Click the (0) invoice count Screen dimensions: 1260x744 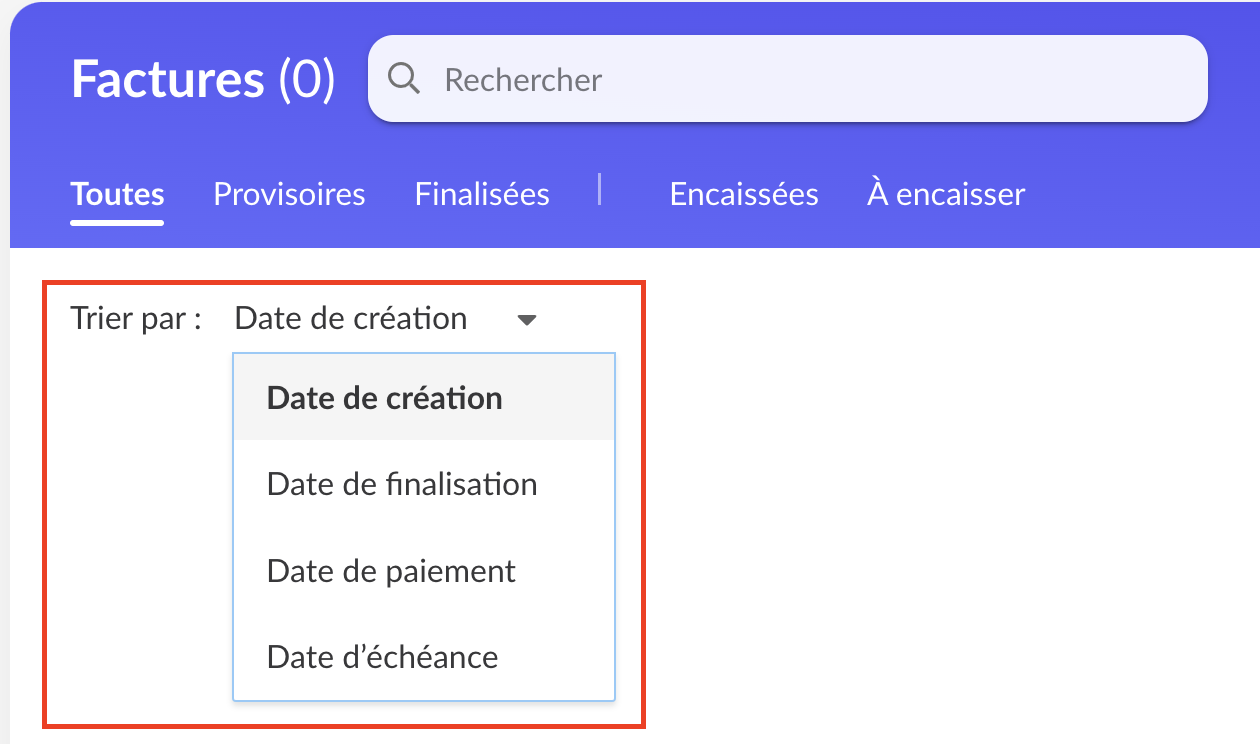click(306, 79)
